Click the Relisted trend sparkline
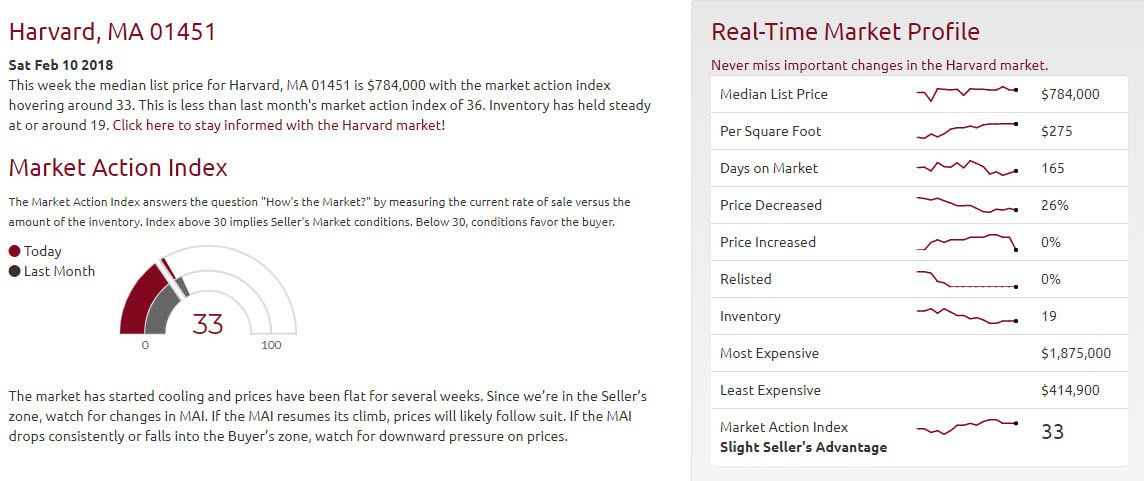 [x=967, y=280]
